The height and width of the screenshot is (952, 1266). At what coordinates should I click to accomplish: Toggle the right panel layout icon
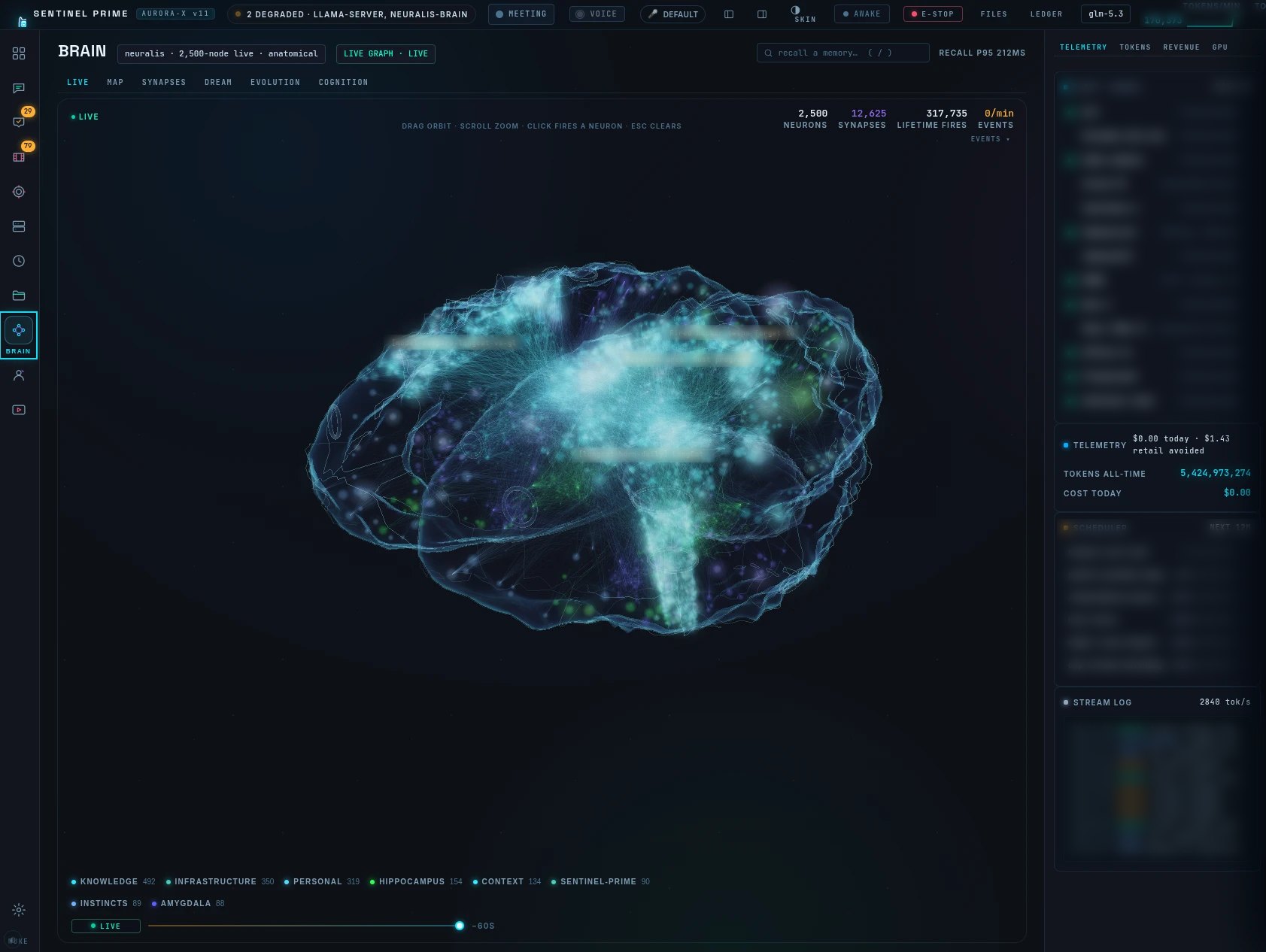tap(762, 14)
